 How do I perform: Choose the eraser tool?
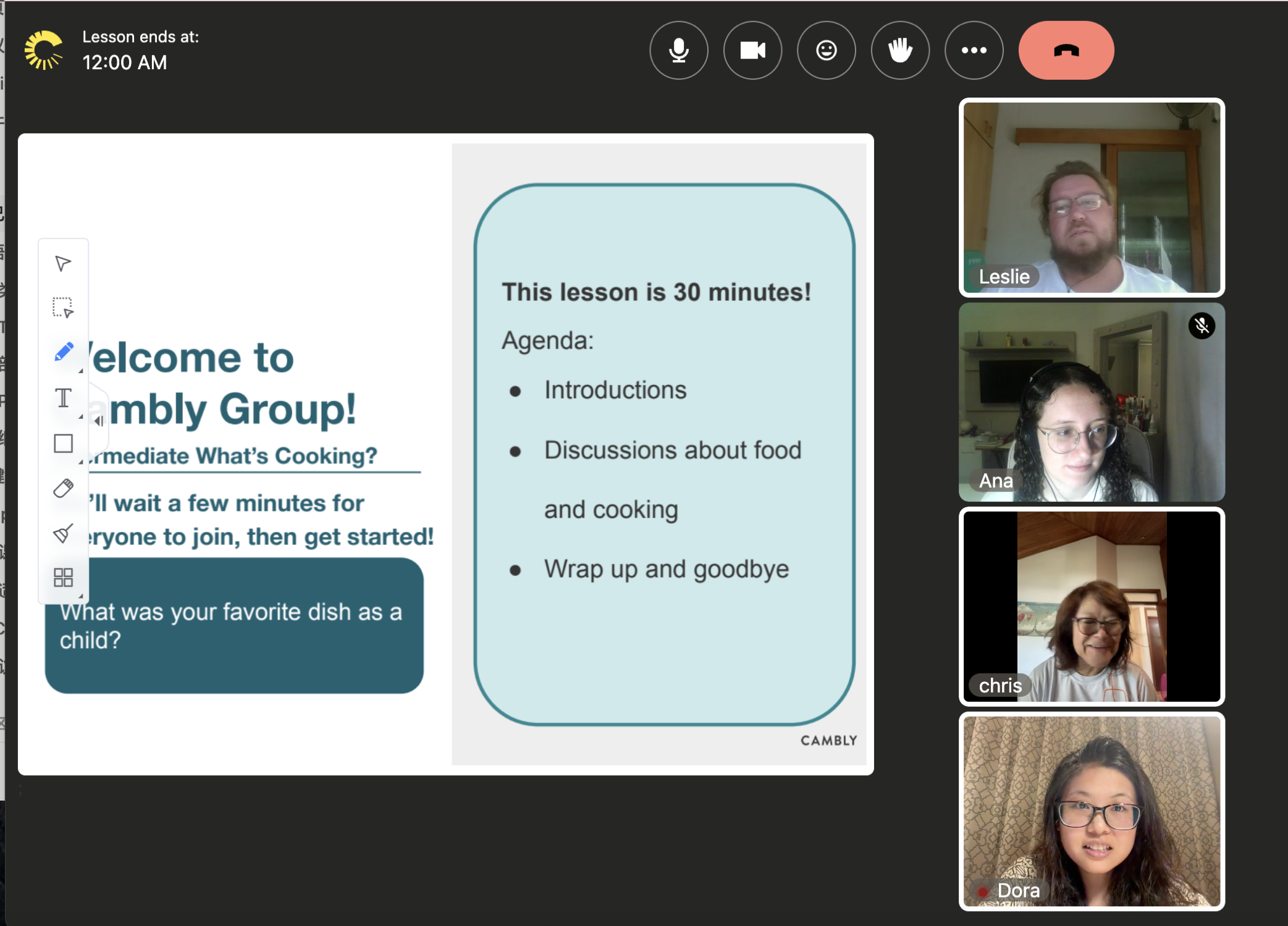(x=63, y=489)
